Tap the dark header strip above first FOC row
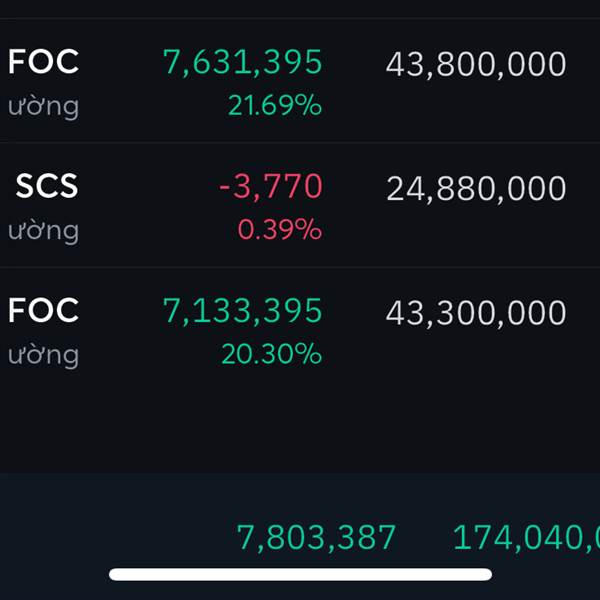This screenshot has width=600, height=600. tap(300, 8)
